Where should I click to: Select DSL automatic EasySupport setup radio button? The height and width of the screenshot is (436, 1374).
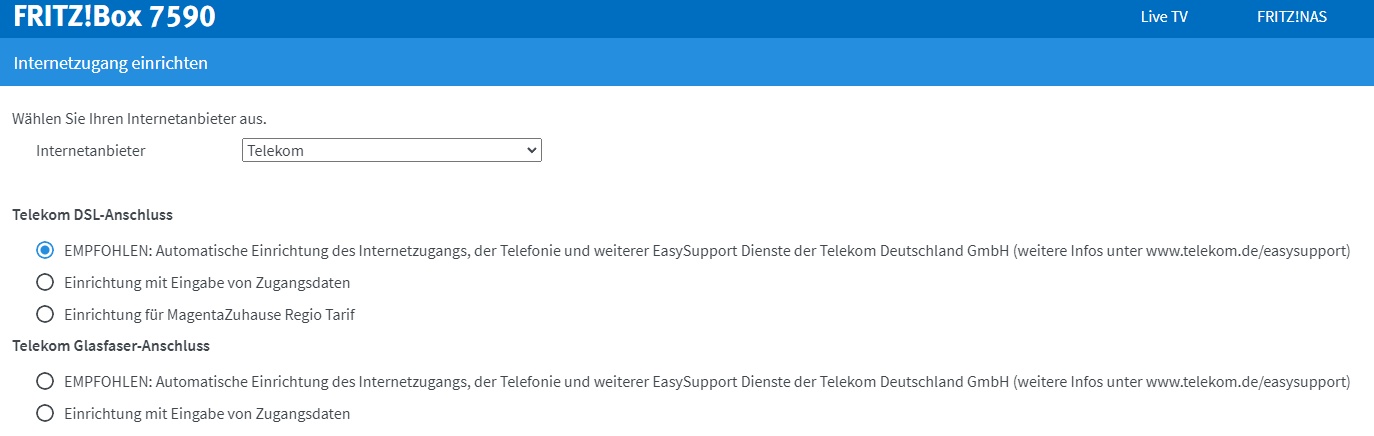click(x=44, y=250)
